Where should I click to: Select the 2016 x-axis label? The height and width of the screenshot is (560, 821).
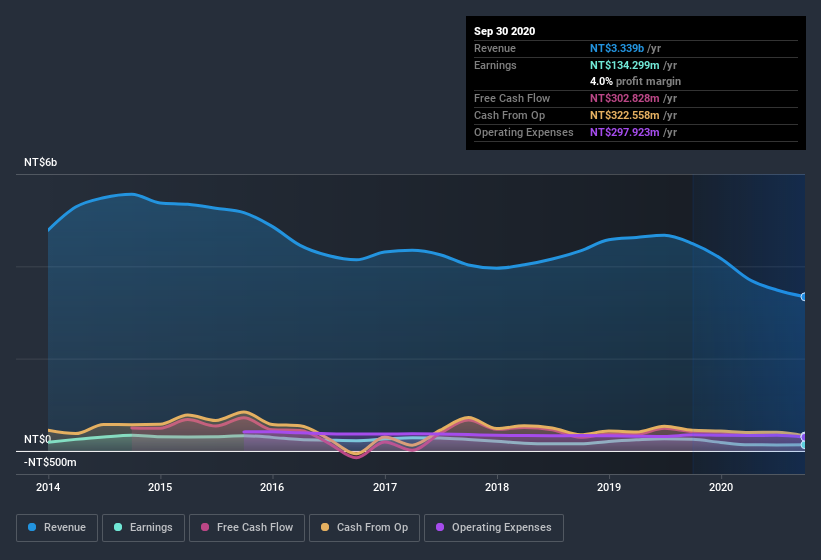click(x=272, y=487)
